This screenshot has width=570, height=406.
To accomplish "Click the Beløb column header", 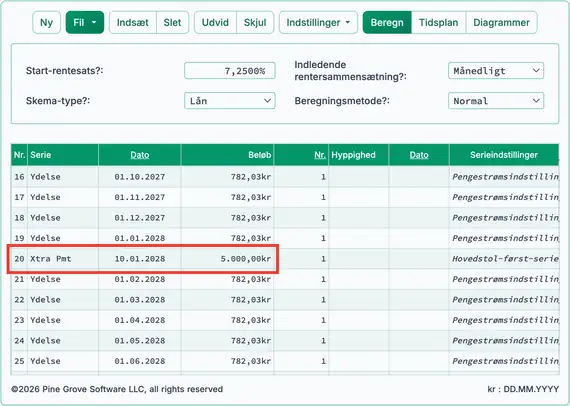I will pyautogui.click(x=228, y=155).
